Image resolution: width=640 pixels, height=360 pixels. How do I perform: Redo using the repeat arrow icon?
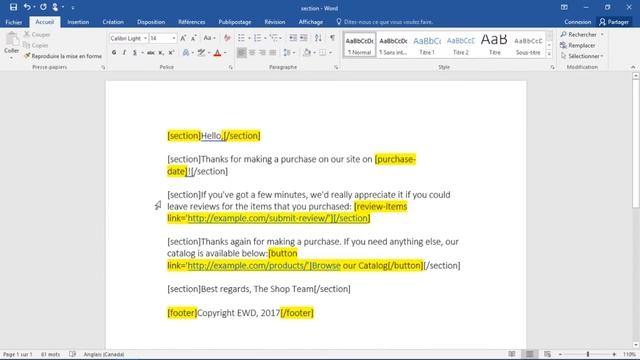click(x=43, y=7)
